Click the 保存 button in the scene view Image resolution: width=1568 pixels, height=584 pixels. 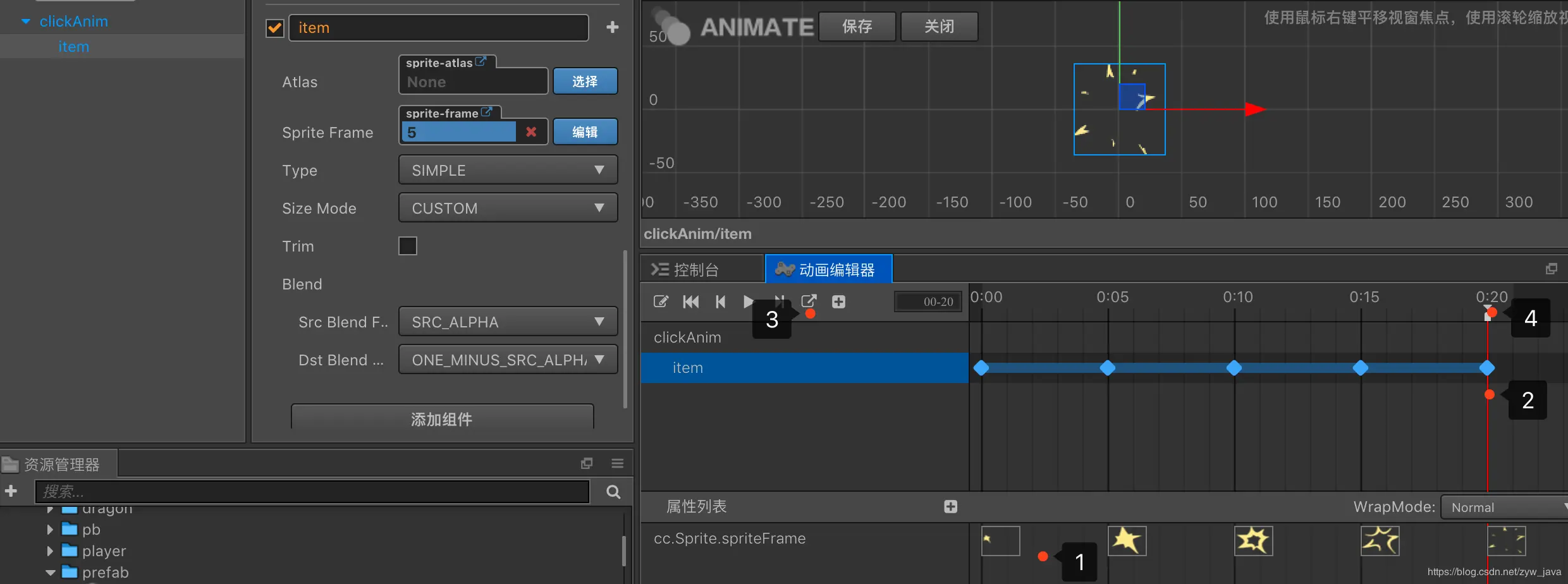[857, 27]
